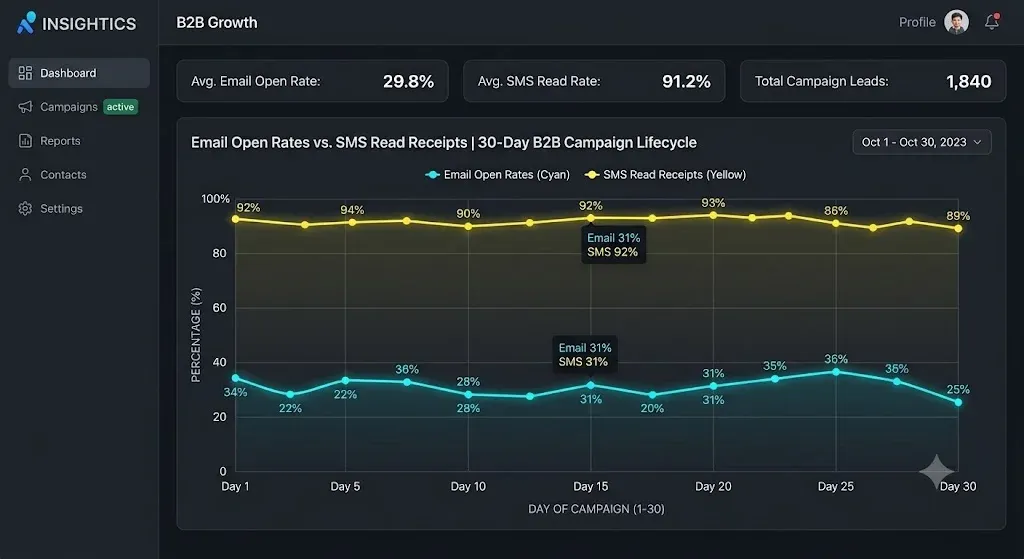
Task: Click the chart title text
Action: (443, 142)
